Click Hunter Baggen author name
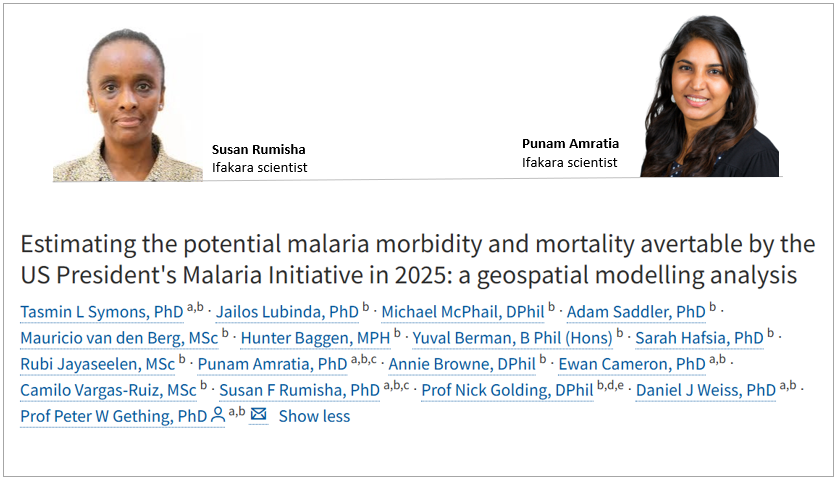 coord(315,337)
